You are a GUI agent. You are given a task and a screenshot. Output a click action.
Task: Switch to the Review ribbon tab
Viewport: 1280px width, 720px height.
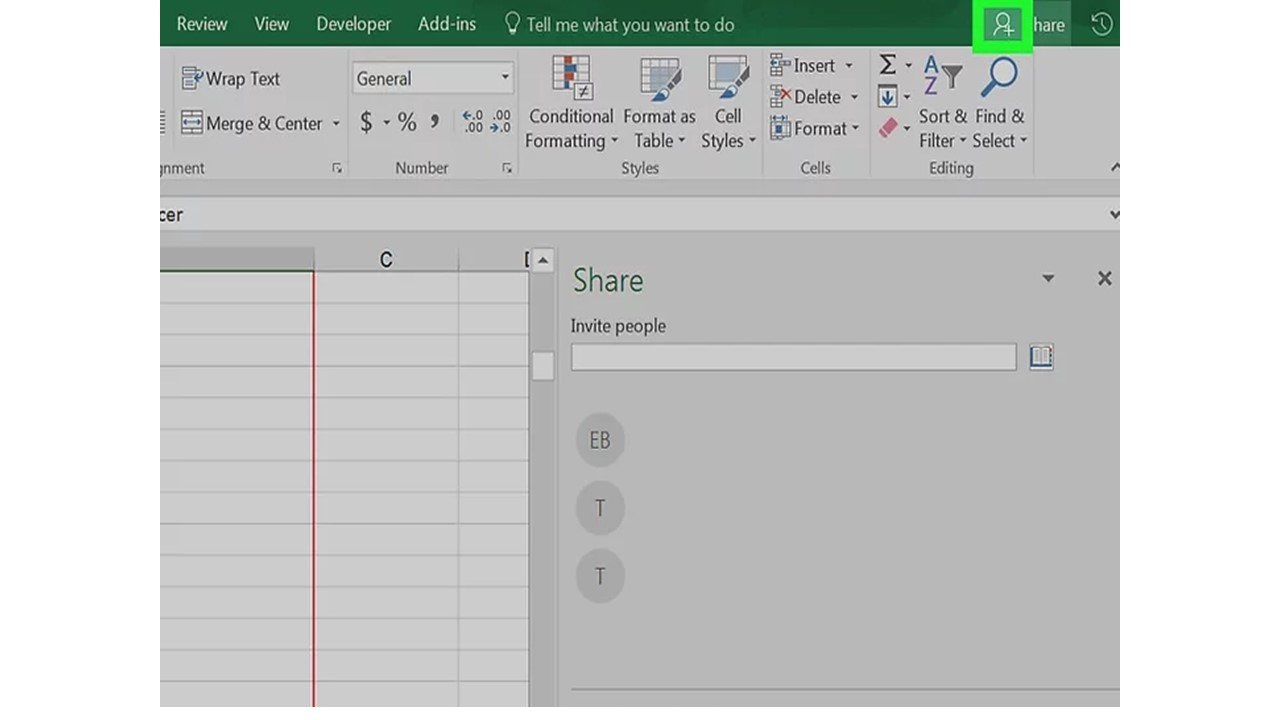(201, 24)
